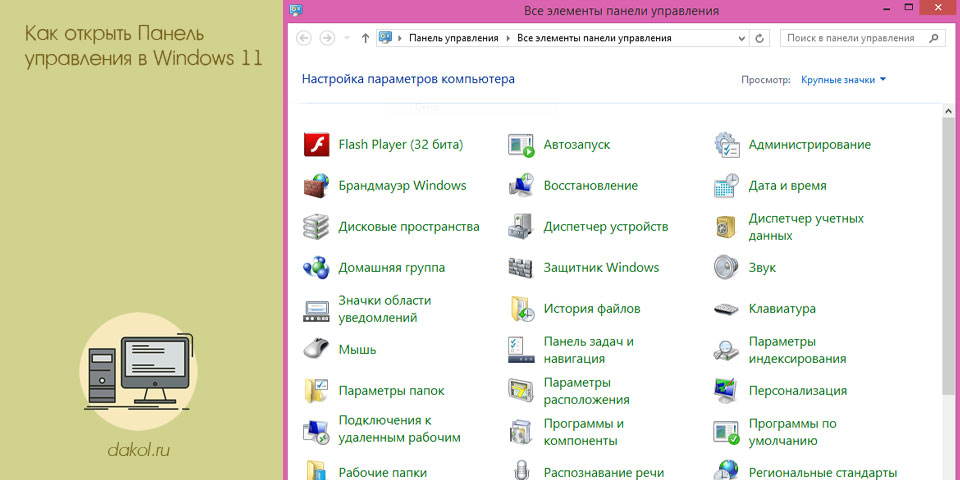This screenshot has width=960, height=480.
Task: Click the Автозапуск icon
Action: pos(521,145)
